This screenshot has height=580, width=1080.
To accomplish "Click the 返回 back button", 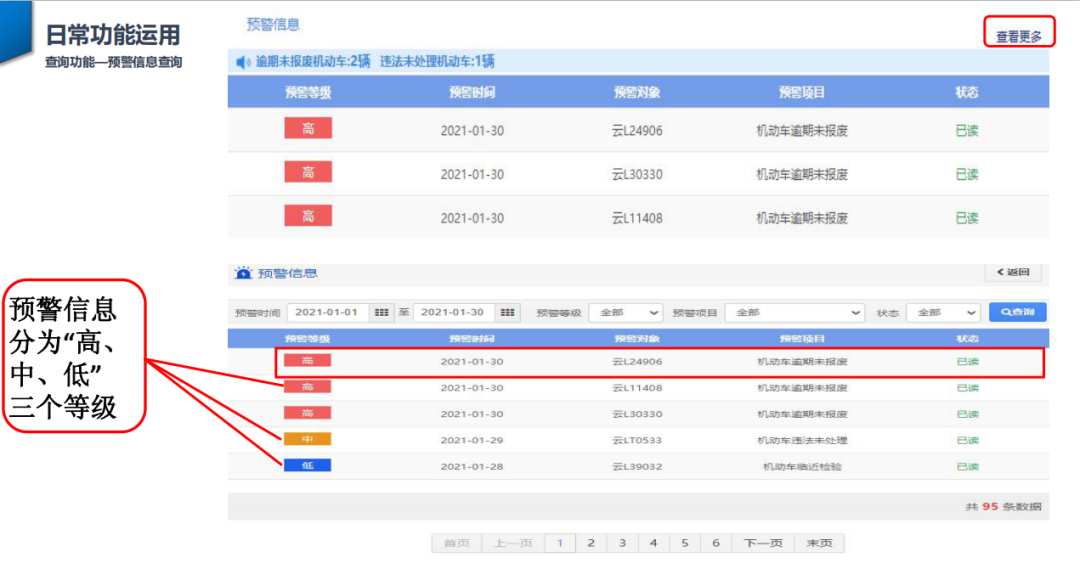I will pos(1013,273).
